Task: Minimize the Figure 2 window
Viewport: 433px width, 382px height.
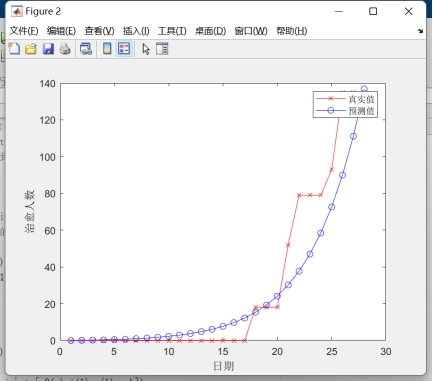Action: tap(339, 12)
